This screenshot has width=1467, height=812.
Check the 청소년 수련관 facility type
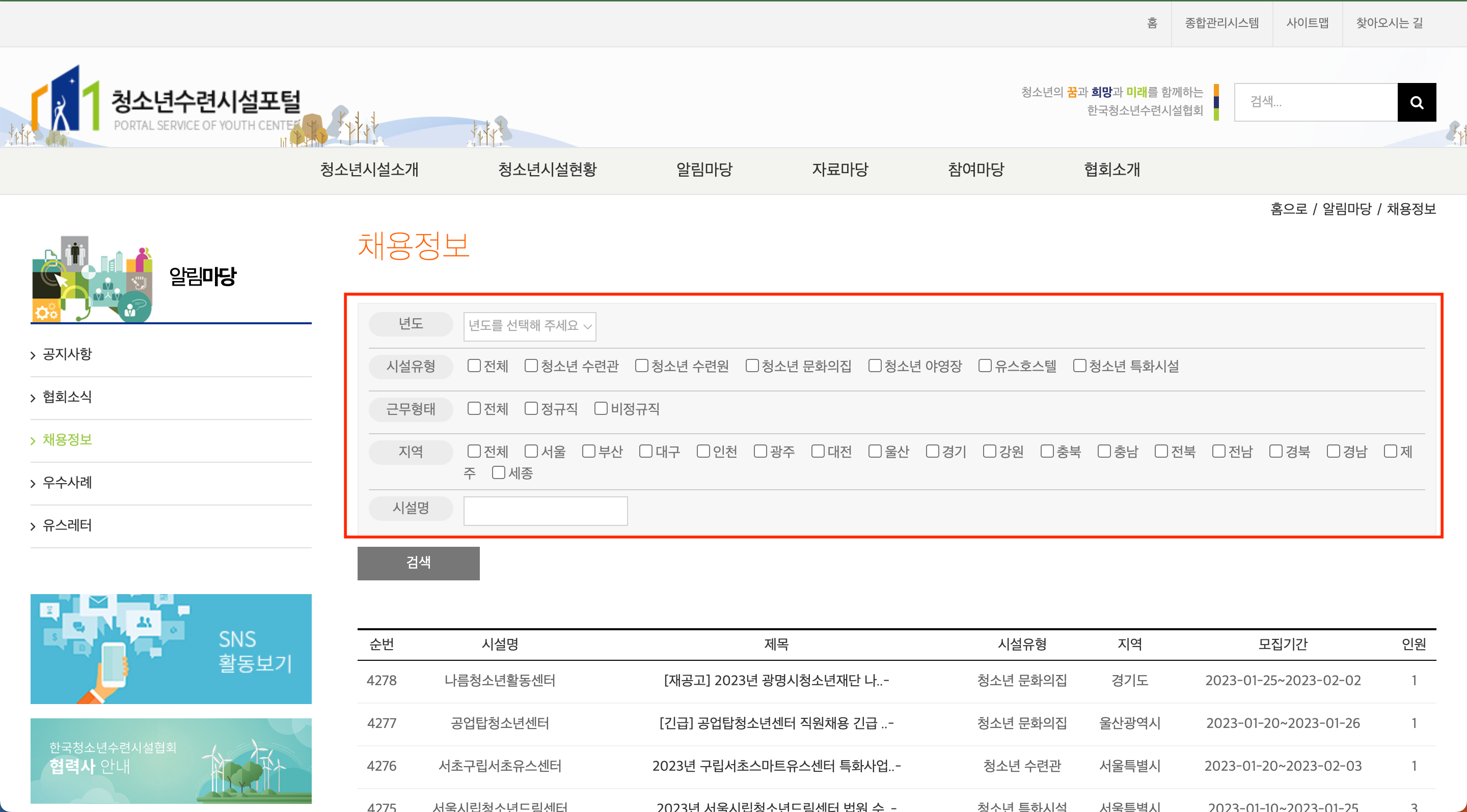pyautogui.click(x=531, y=366)
